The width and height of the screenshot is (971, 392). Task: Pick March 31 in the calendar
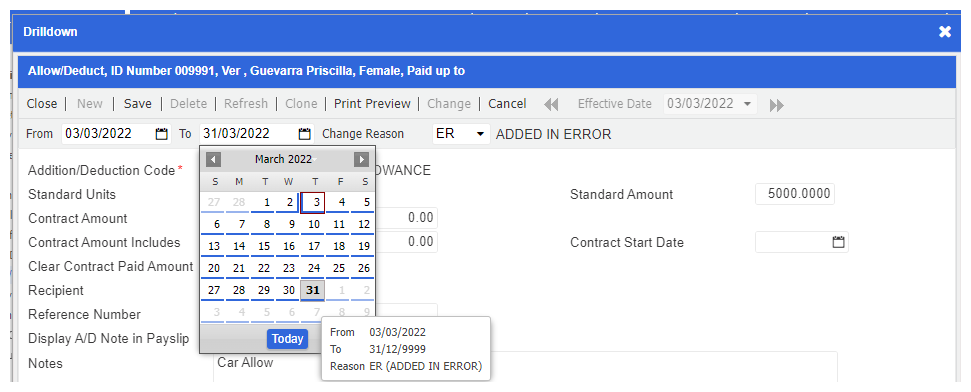click(x=313, y=290)
